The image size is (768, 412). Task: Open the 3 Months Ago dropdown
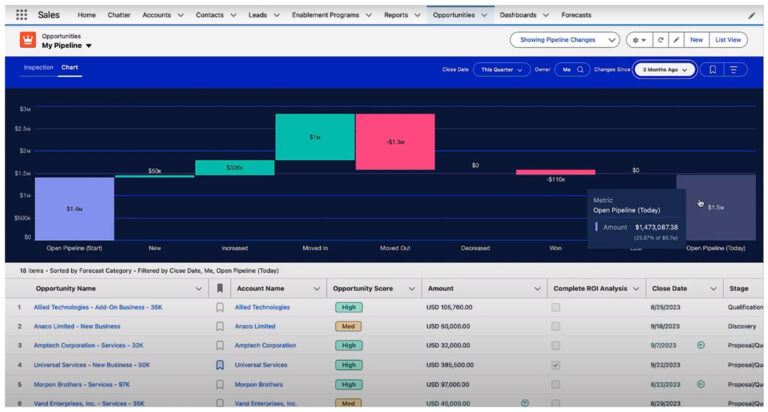[x=665, y=70]
